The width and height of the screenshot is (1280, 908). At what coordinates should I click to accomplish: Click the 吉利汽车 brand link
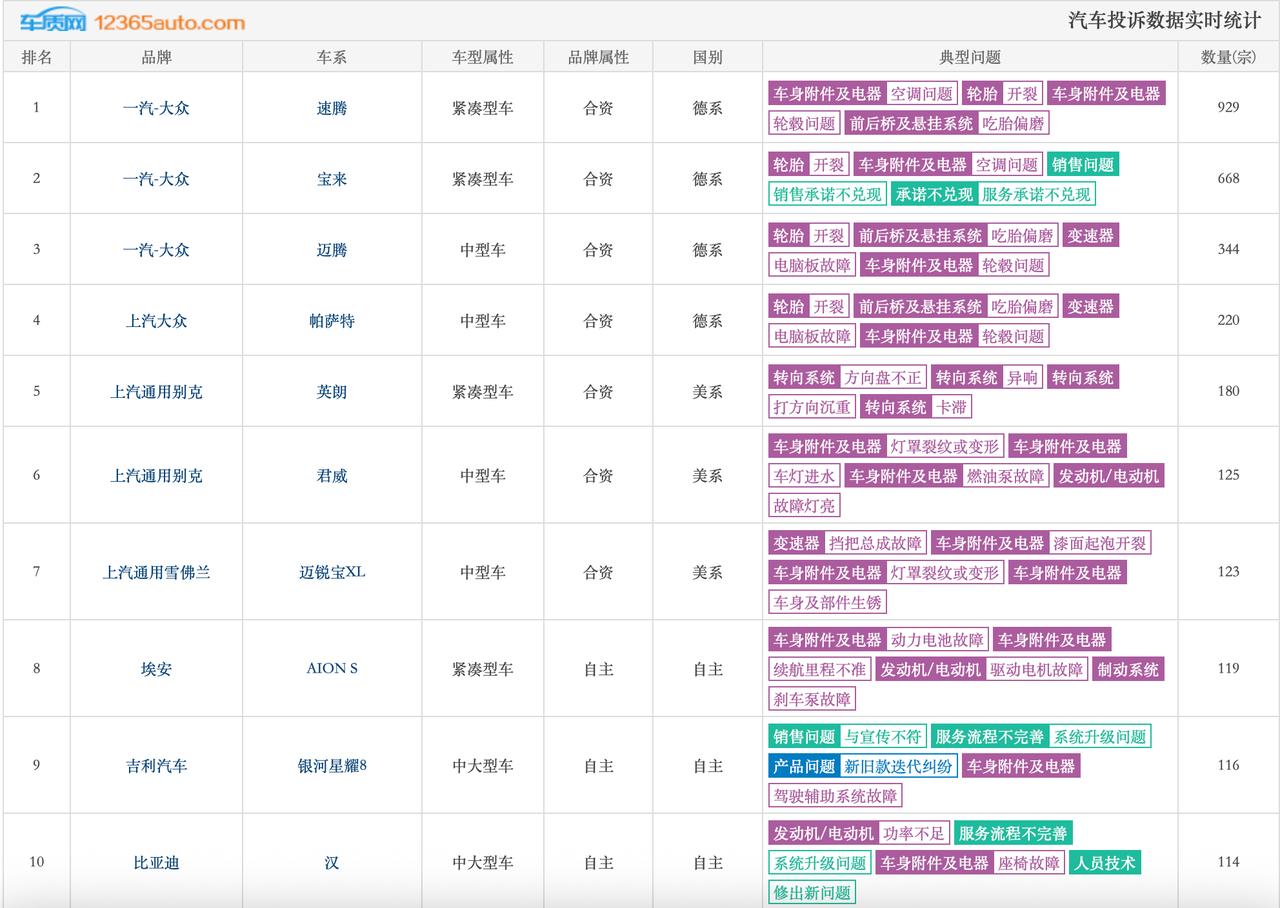tap(156, 766)
